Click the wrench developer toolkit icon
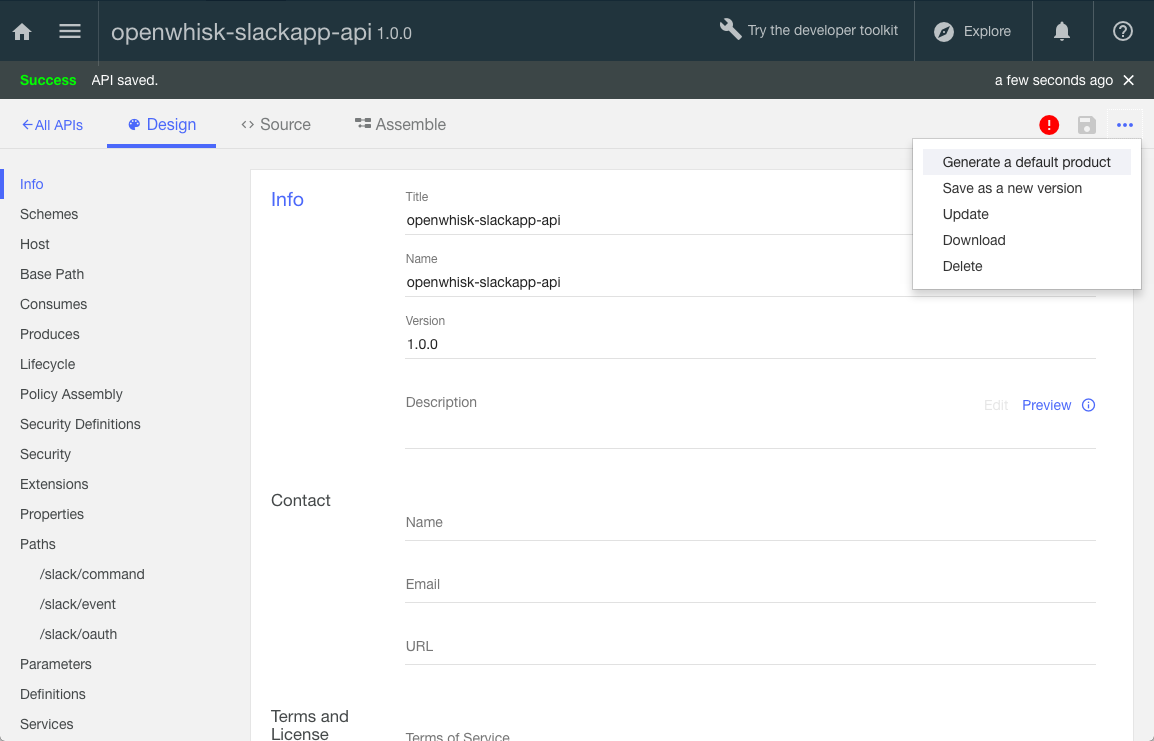 click(730, 29)
